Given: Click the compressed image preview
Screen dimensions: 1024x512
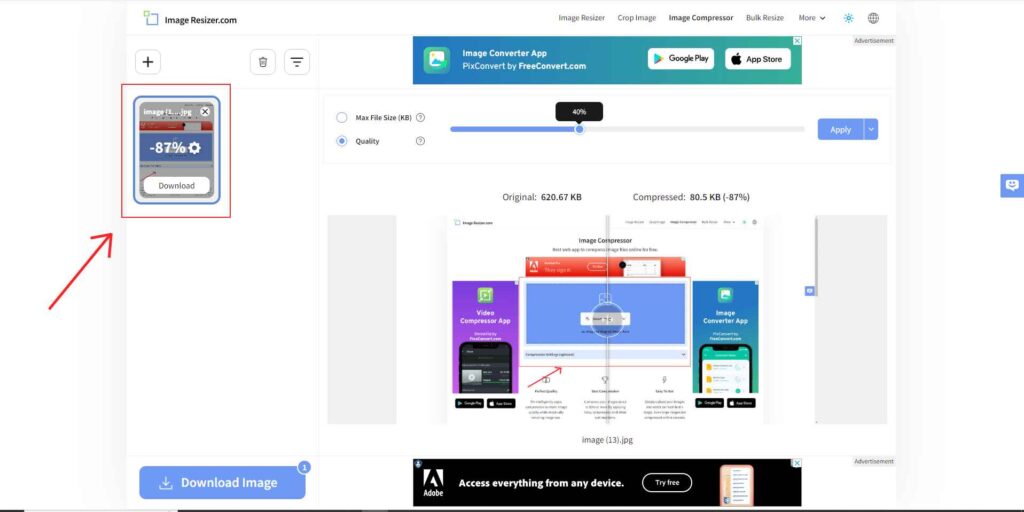Looking at the screenshot, I should tap(605, 319).
